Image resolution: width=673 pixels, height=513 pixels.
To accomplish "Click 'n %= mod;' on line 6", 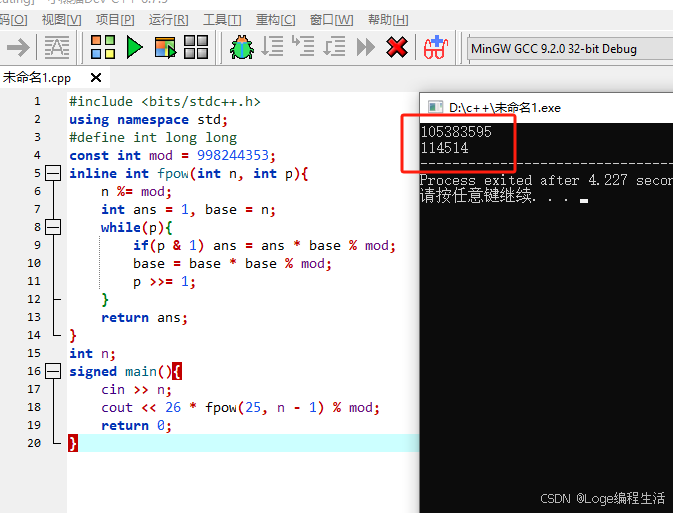I will (136, 191).
